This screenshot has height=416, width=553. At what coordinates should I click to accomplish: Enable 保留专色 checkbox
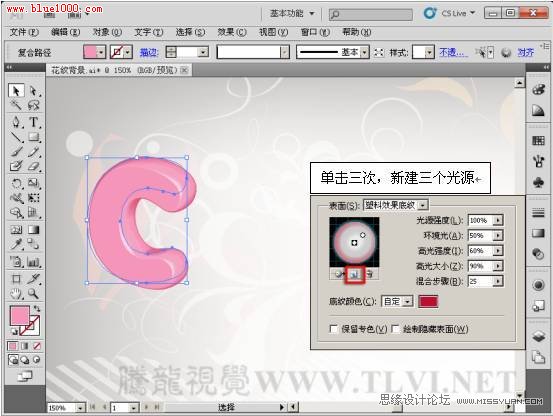[333, 329]
